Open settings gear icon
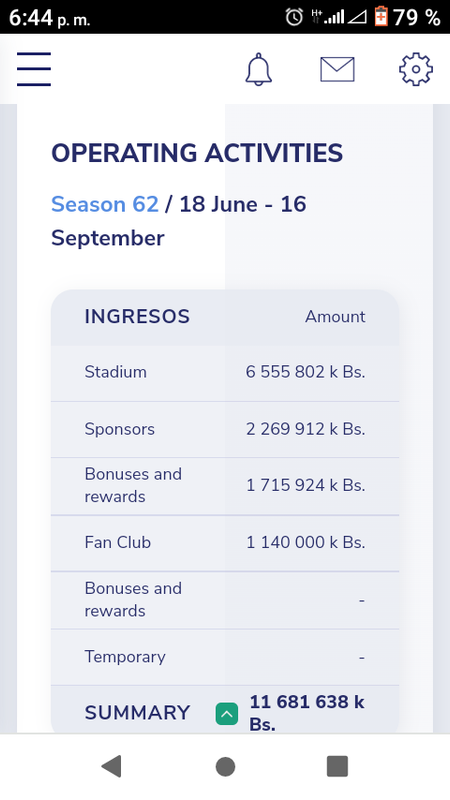The height and width of the screenshot is (800, 450). [416, 69]
